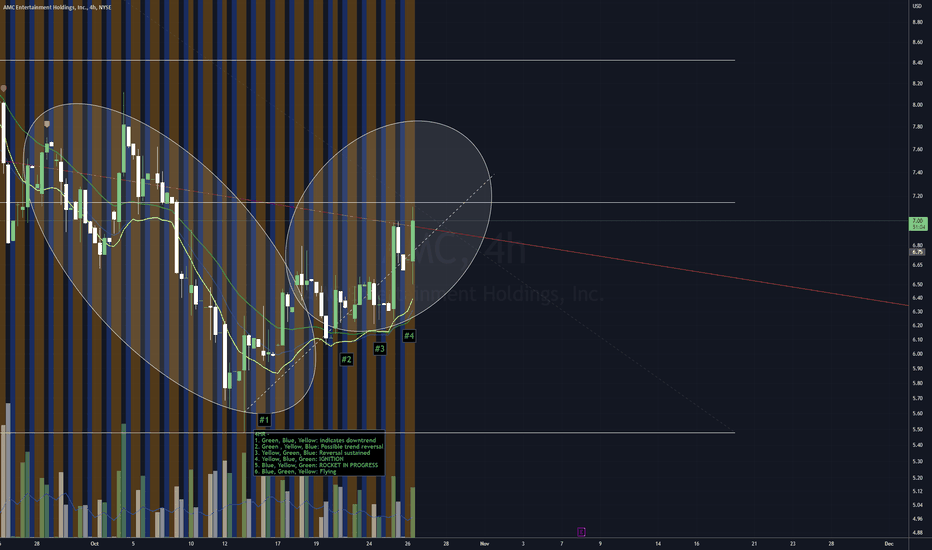Select the horizontal line at 5.50
Image resolution: width=932 pixels, height=550 pixels.
367,433
